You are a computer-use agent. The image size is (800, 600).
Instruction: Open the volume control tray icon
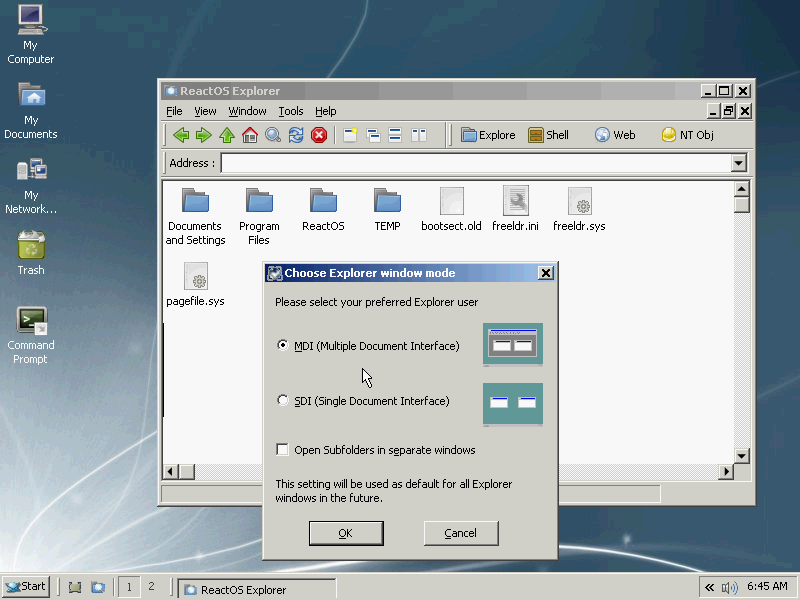tap(730, 588)
